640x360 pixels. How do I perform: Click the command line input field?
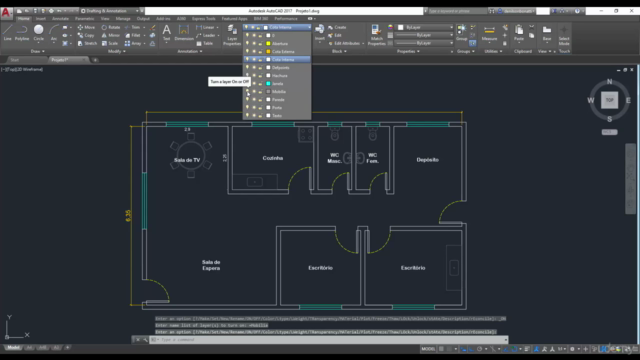point(329,340)
